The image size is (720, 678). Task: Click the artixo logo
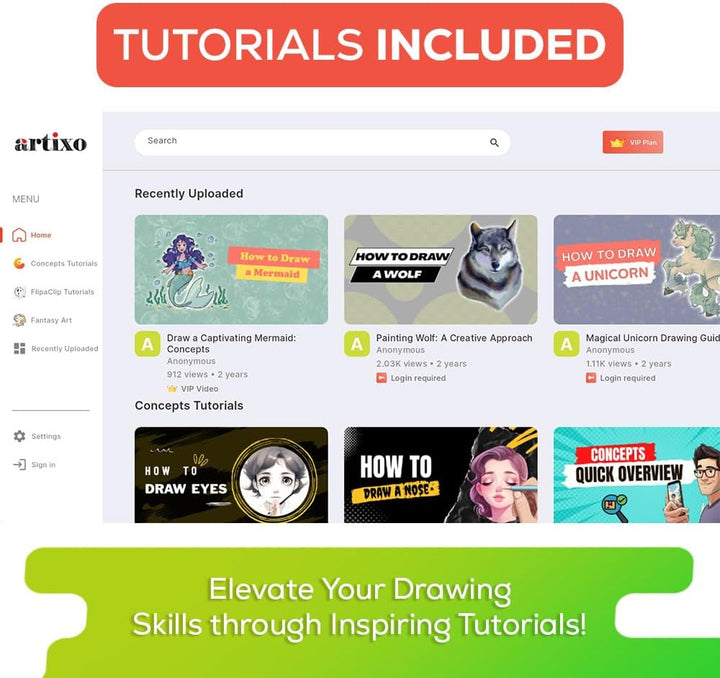click(x=51, y=142)
